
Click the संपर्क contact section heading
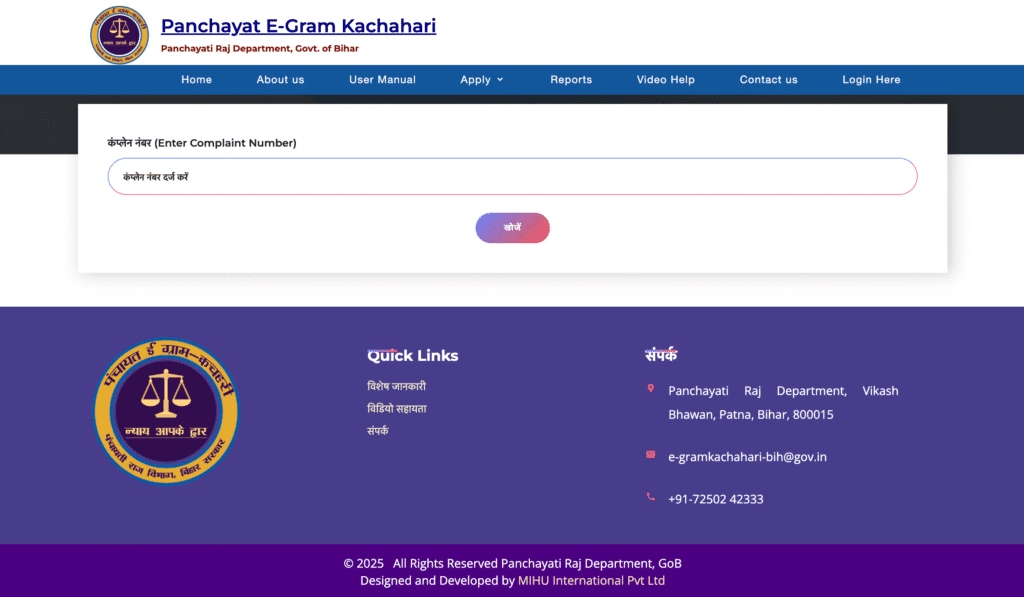click(661, 355)
